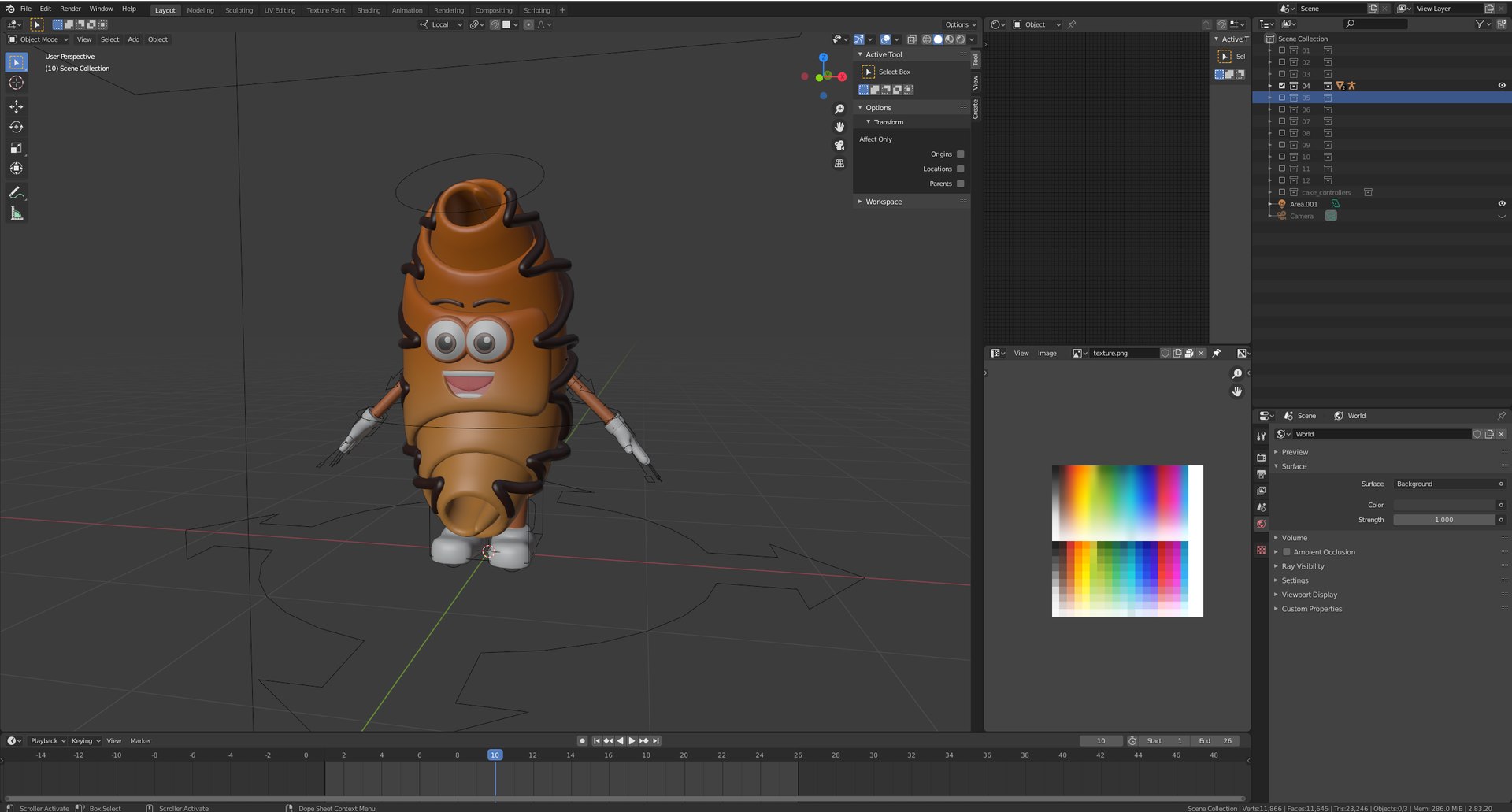Click the image editor zoom magnifier icon

pos(1237,373)
